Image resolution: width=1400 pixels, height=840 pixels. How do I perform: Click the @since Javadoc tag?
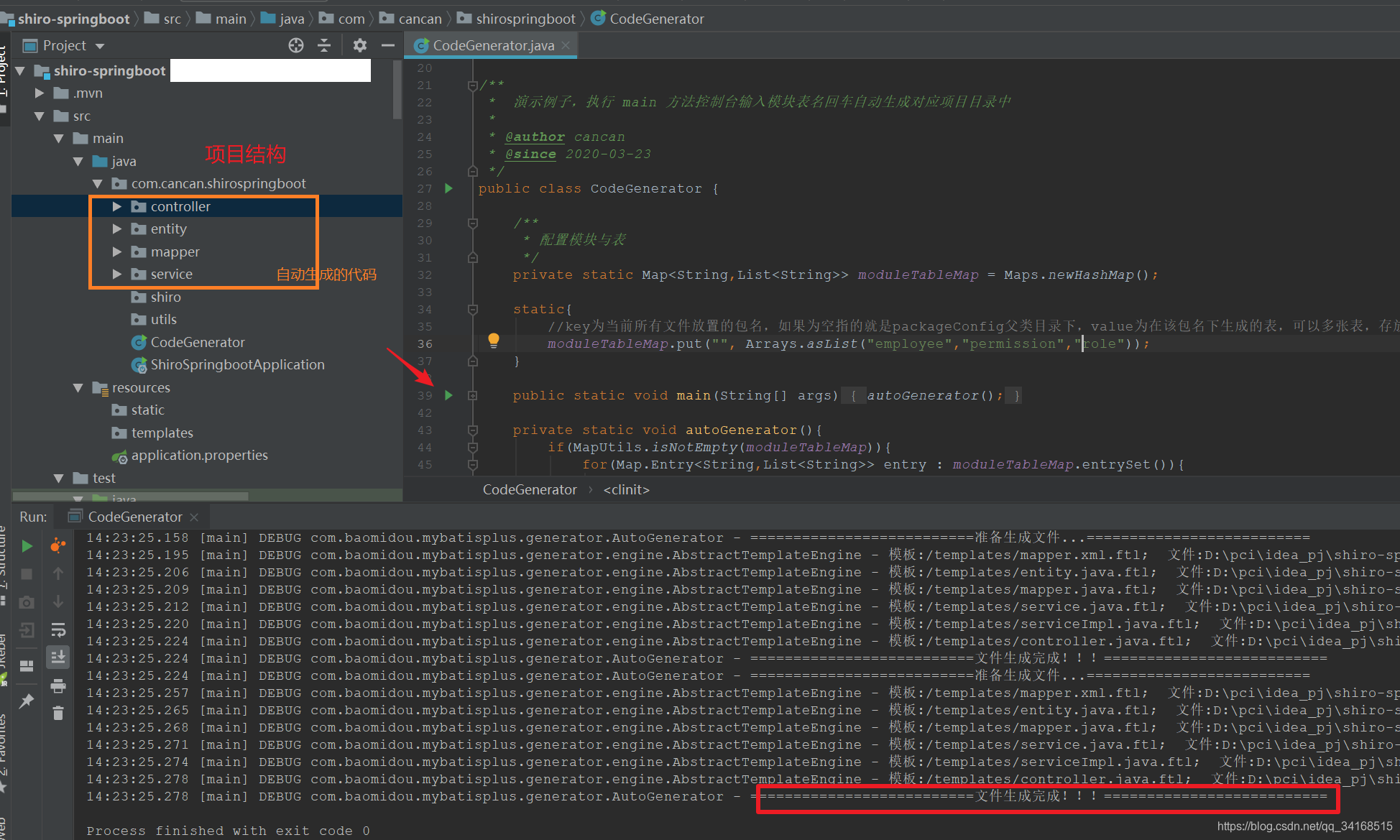click(530, 154)
